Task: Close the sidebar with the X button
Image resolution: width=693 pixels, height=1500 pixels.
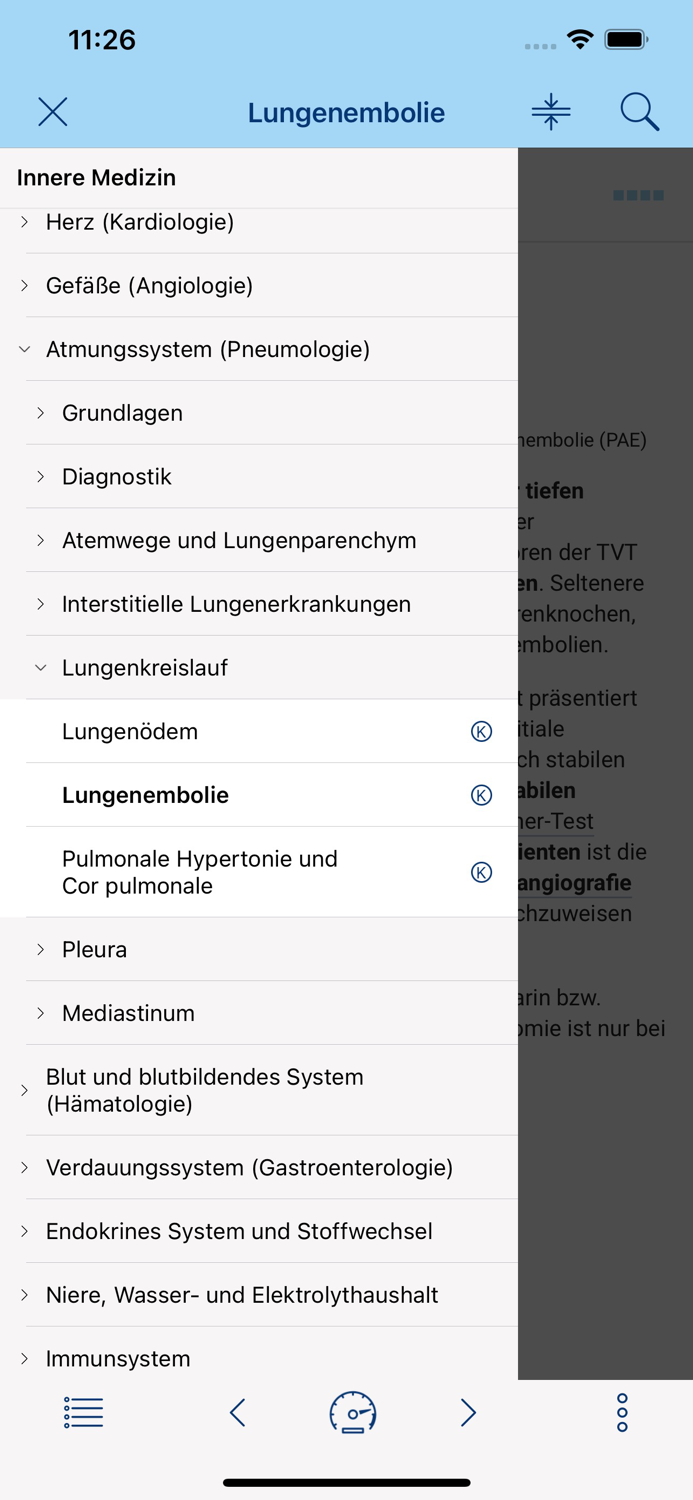Action: coord(52,111)
